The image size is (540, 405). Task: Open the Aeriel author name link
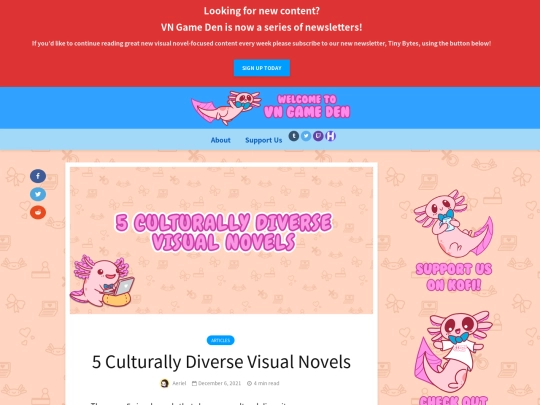[x=179, y=383]
